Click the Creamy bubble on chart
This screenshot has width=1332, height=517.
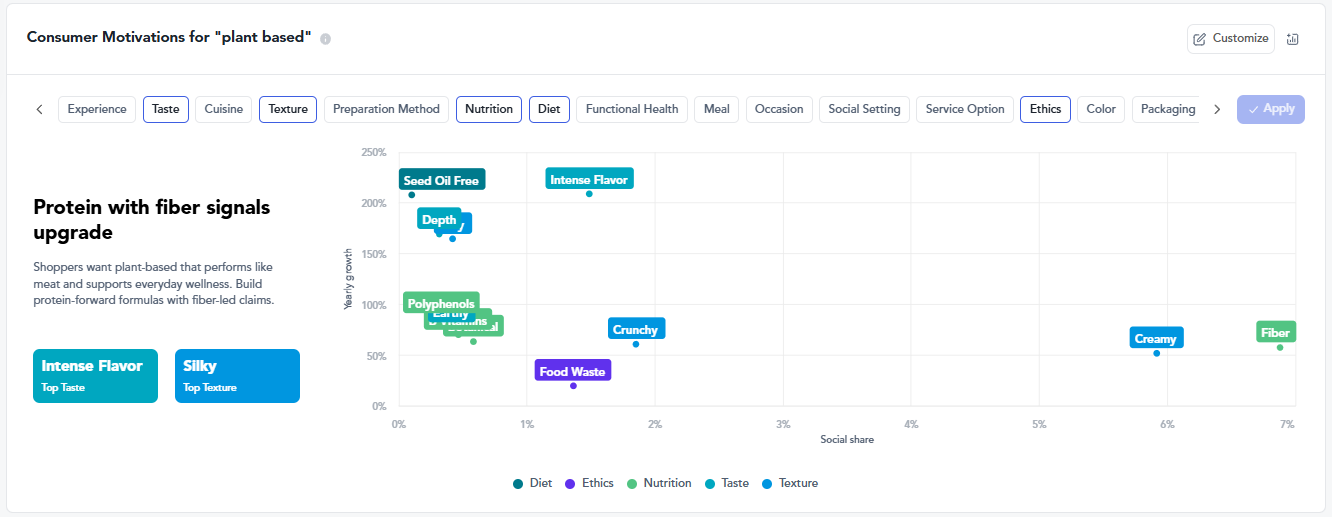click(x=1156, y=353)
